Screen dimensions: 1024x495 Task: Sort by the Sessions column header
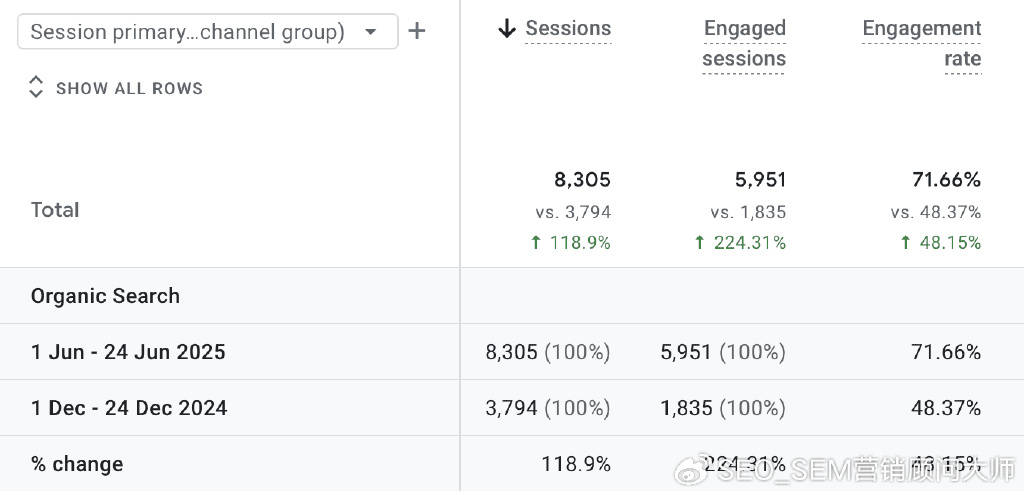tap(568, 29)
